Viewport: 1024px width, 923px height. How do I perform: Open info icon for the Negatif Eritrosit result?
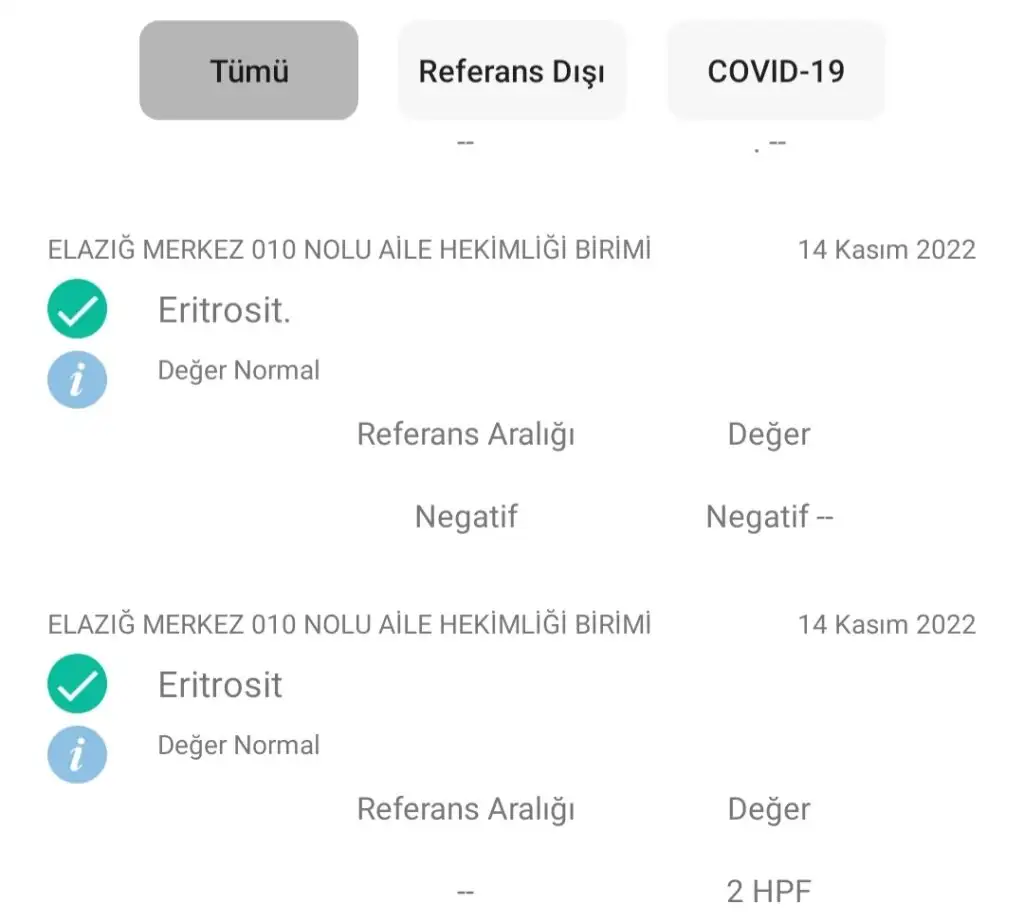77,380
